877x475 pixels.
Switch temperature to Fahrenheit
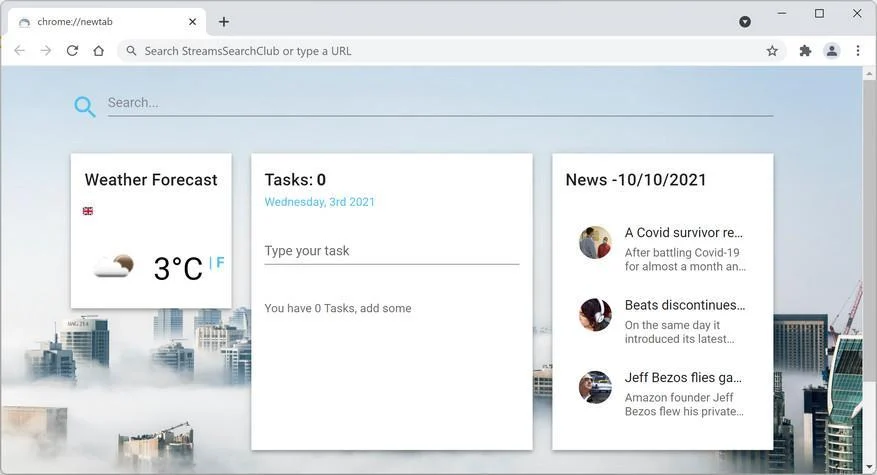220,262
